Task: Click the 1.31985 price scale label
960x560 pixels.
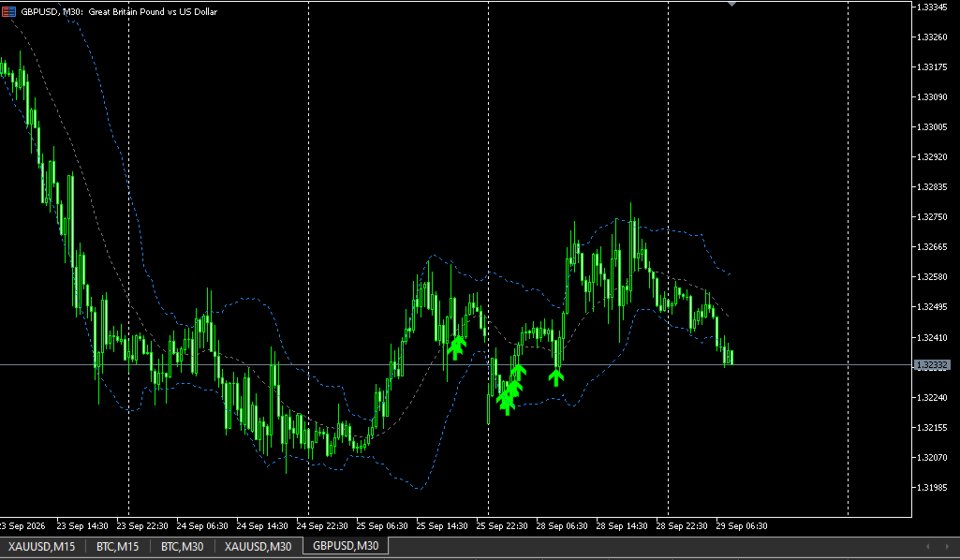Action: [931, 487]
